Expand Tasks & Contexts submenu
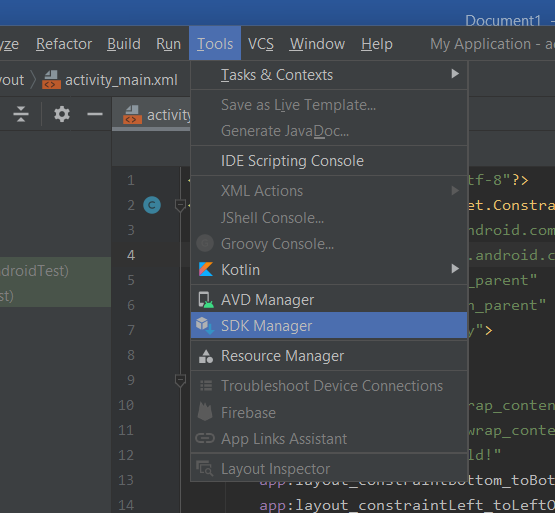This screenshot has height=513, width=555. pyautogui.click(x=329, y=75)
